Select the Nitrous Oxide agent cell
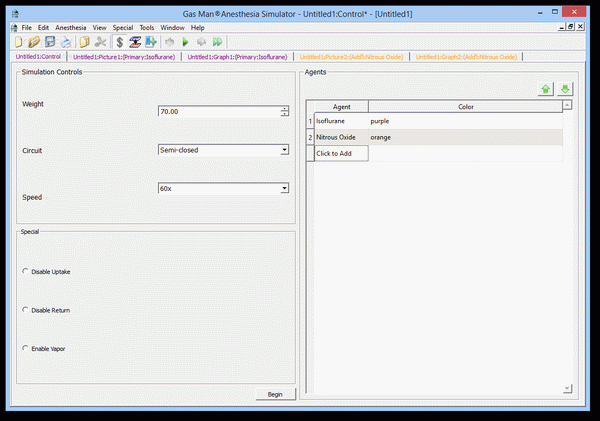Image resolution: width=600 pixels, height=421 pixels. (341, 137)
